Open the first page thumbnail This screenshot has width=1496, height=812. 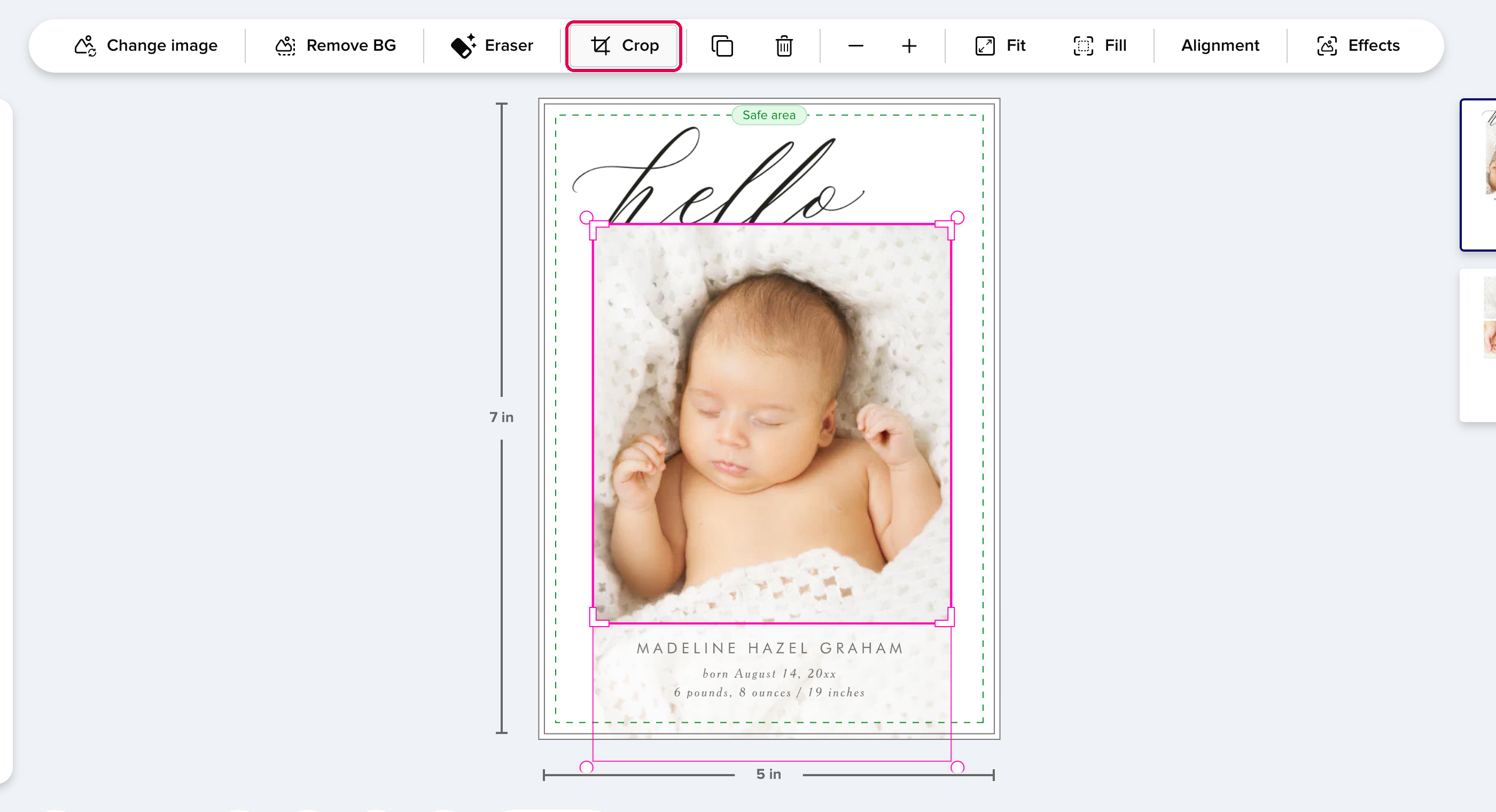pos(1478,175)
